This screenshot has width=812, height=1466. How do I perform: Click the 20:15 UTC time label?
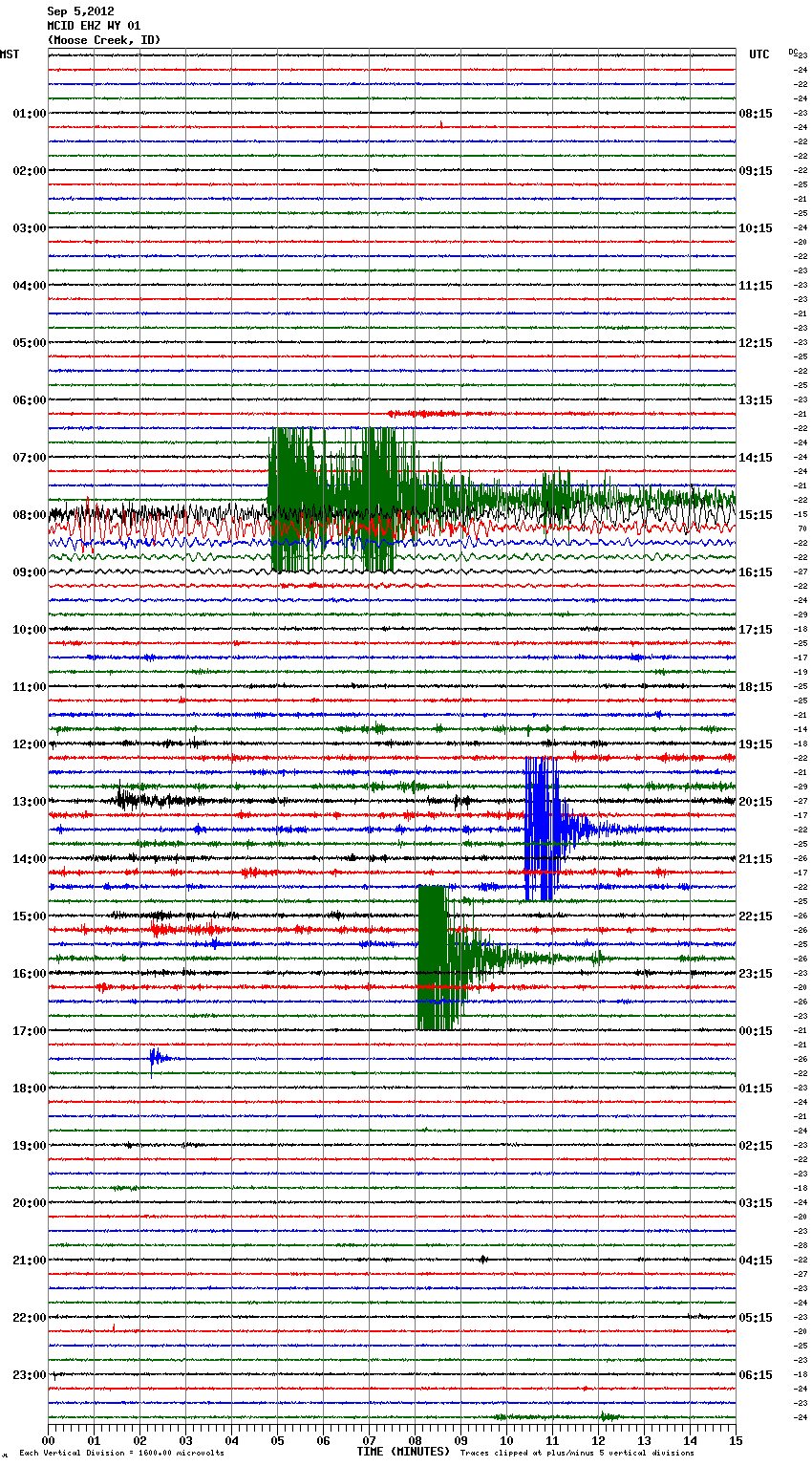pos(756,802)
